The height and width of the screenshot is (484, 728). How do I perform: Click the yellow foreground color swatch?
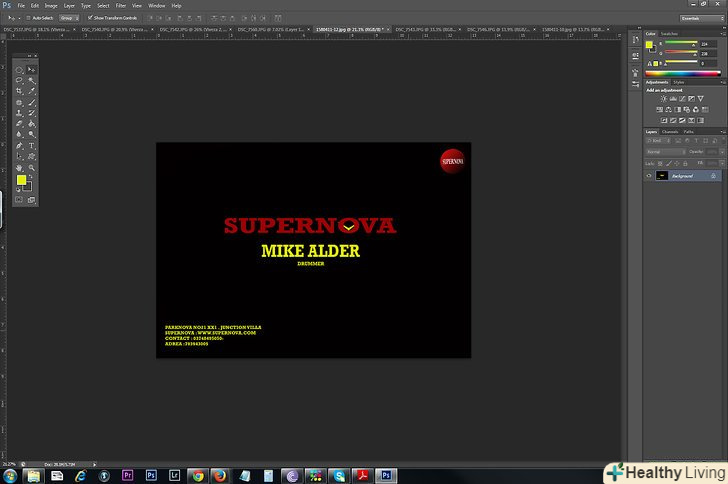(x=21, y=179)
